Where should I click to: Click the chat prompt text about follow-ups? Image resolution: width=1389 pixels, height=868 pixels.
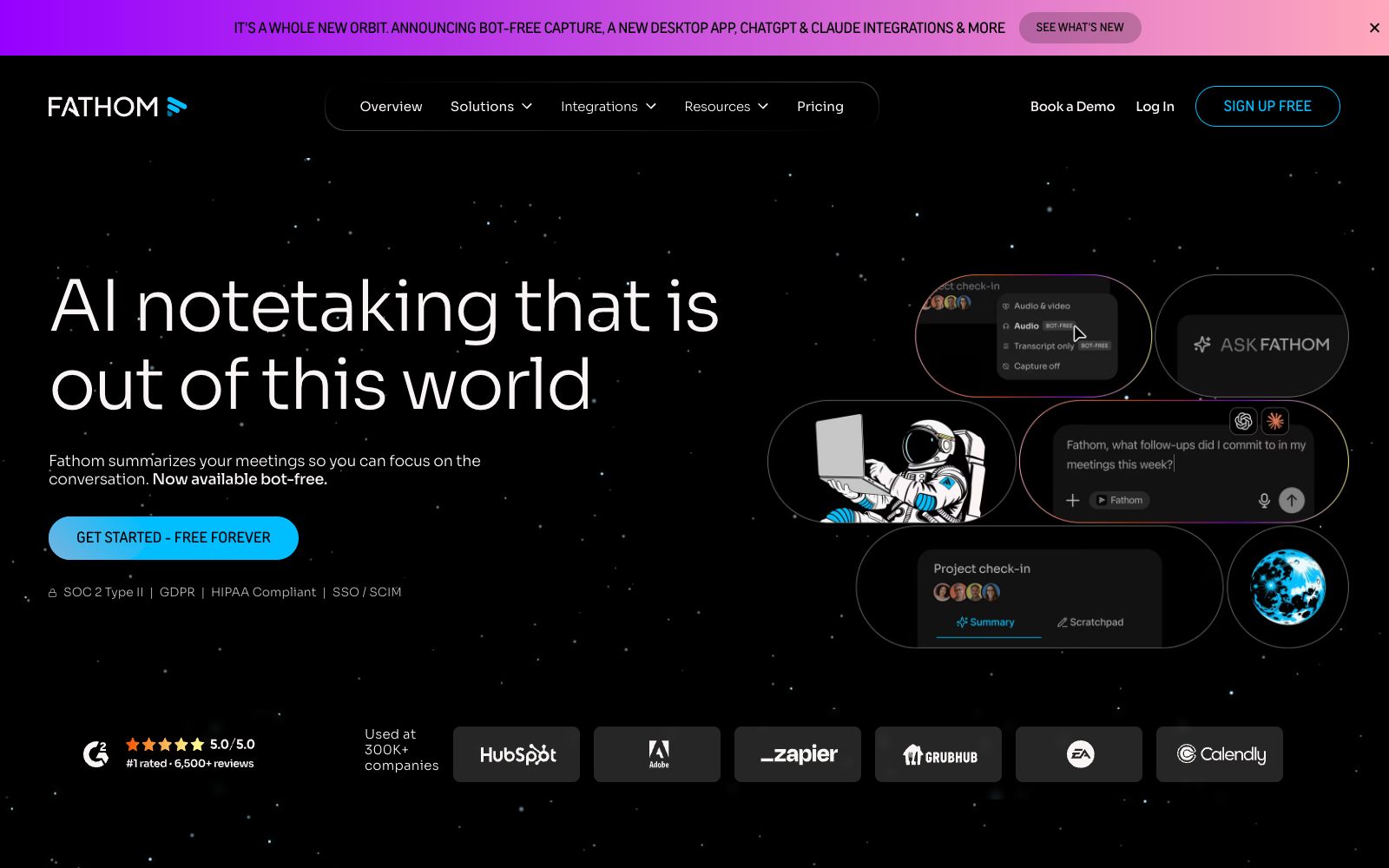[1186, 455]
